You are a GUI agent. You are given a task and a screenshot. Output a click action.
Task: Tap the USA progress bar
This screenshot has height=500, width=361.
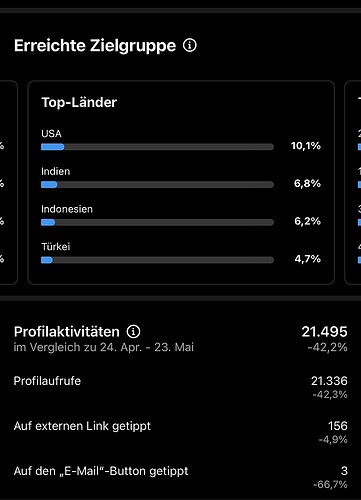[x=157, y=147]
